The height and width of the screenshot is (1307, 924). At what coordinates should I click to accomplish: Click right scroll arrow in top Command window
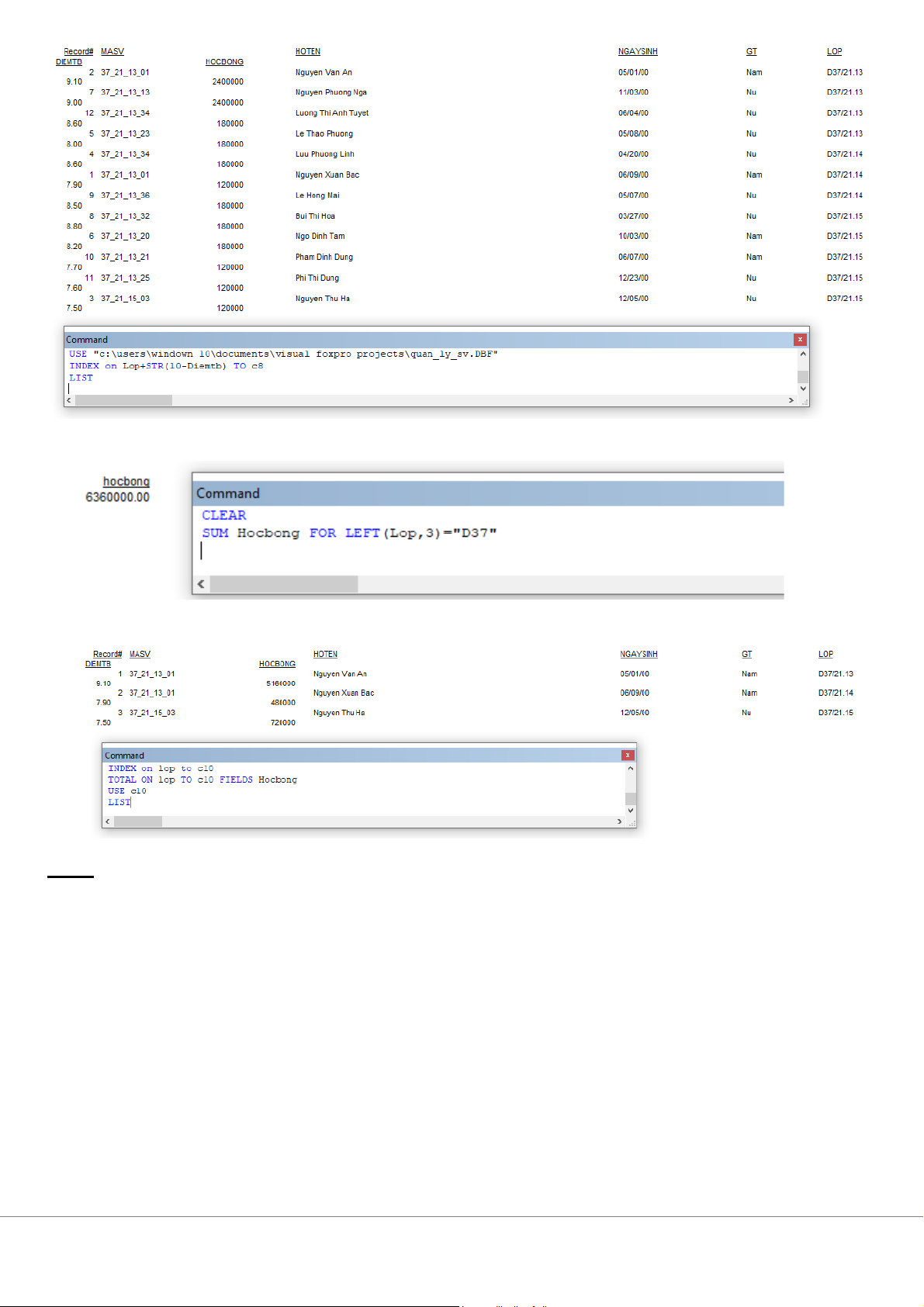791,400
